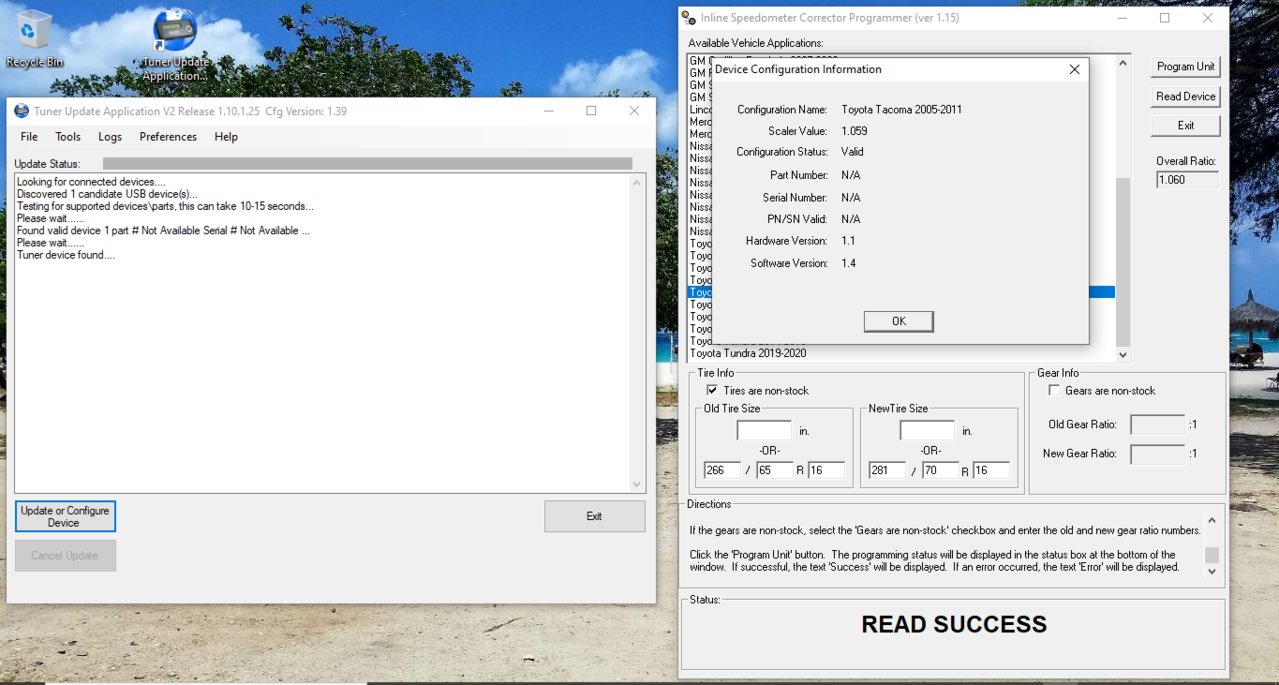Click 'Discovered 1 candidate USB device(s)...' log line
1279x685 pixels.
(107, 194)
